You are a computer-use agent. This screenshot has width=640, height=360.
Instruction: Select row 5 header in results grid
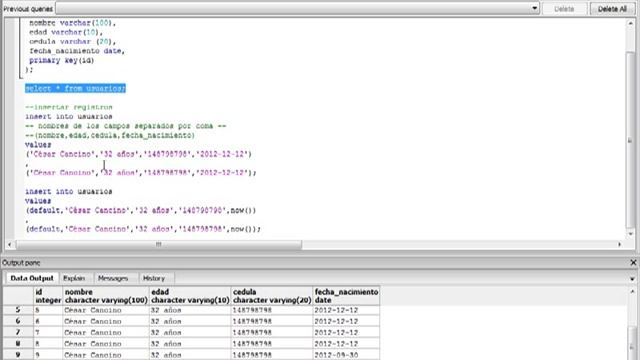point(18,310)
